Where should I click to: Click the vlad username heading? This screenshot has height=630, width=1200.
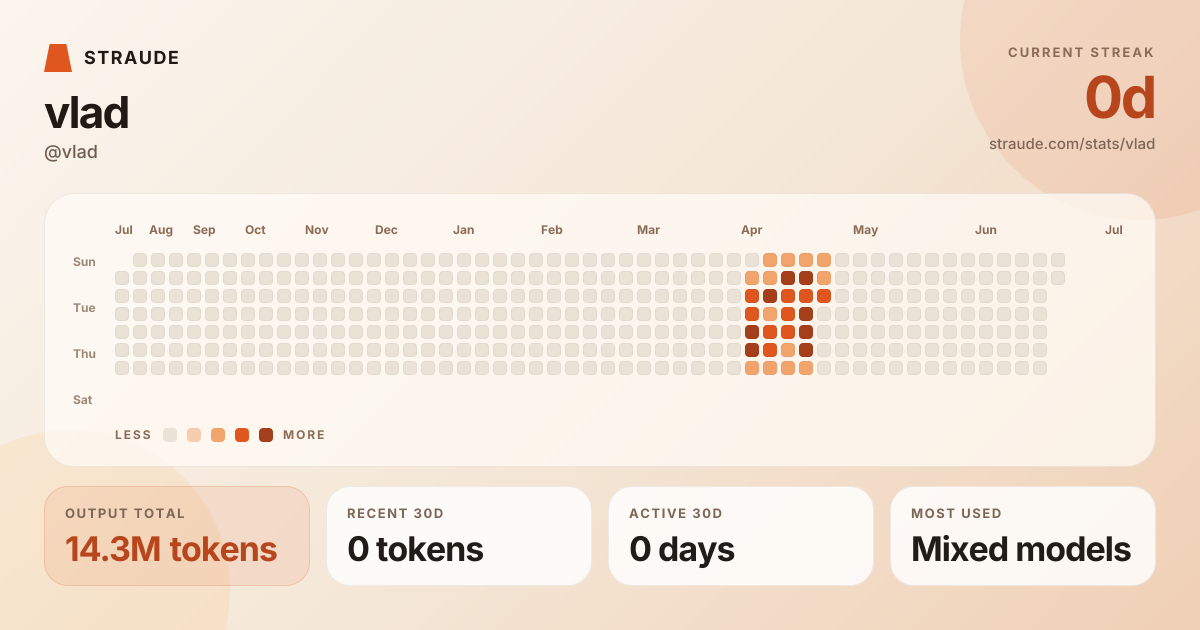tap(86, 113)
